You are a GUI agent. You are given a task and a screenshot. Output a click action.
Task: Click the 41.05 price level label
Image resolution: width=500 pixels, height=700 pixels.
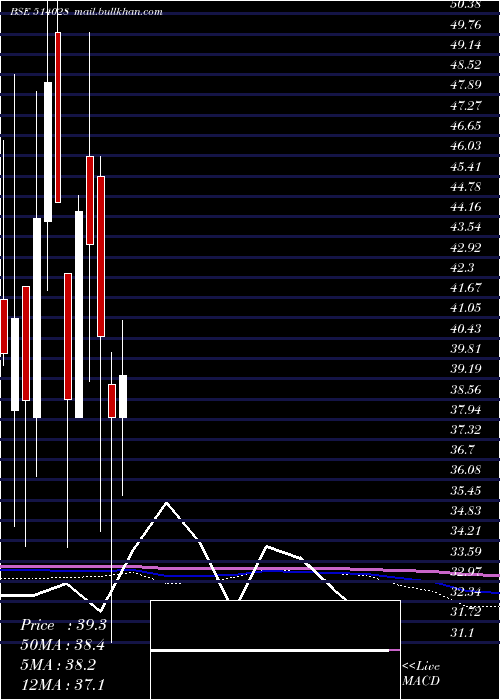click(x=466, y=308)
